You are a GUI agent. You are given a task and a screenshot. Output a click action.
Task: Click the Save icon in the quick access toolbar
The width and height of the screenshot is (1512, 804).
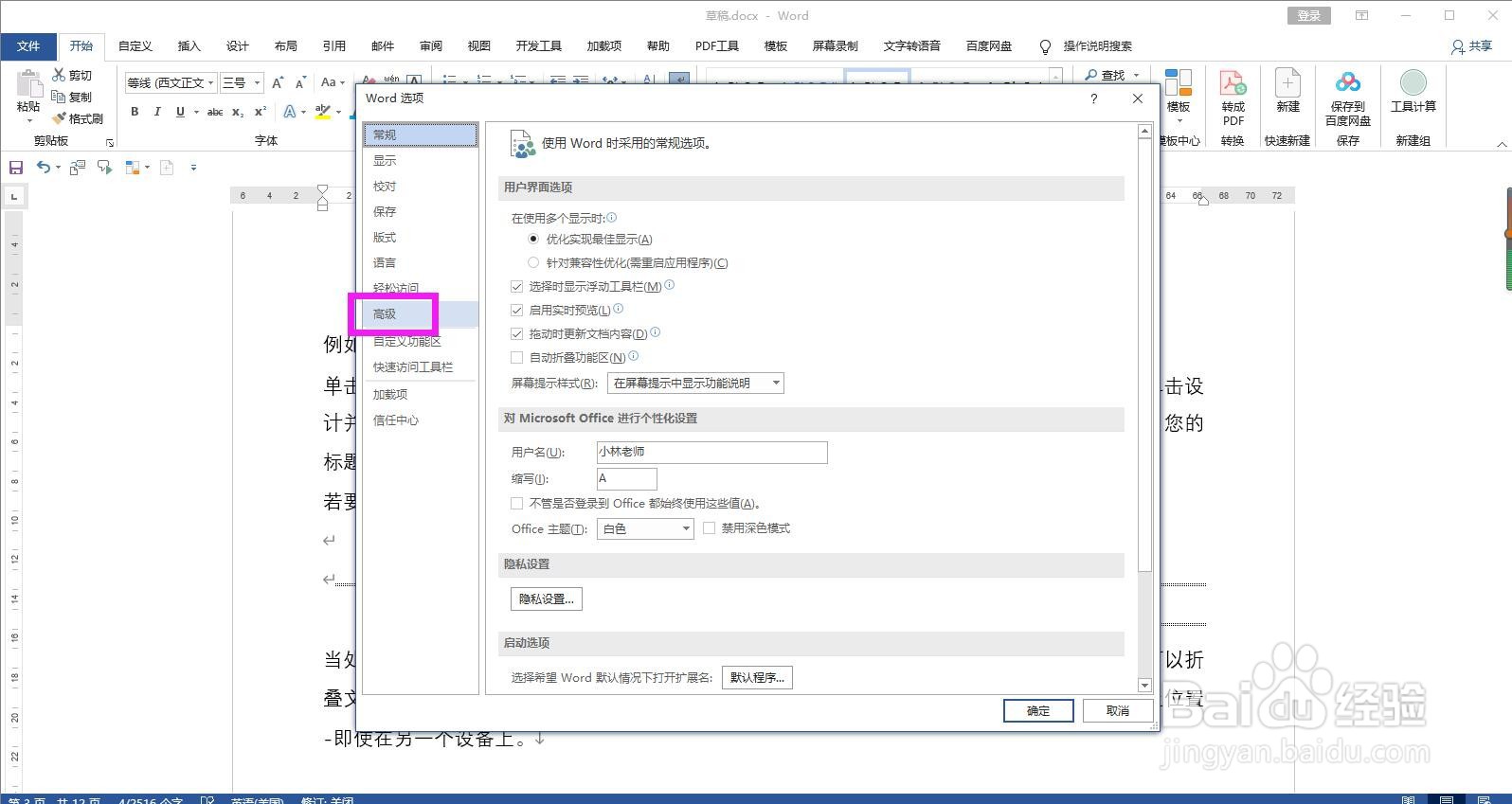[x=16, y=168]
